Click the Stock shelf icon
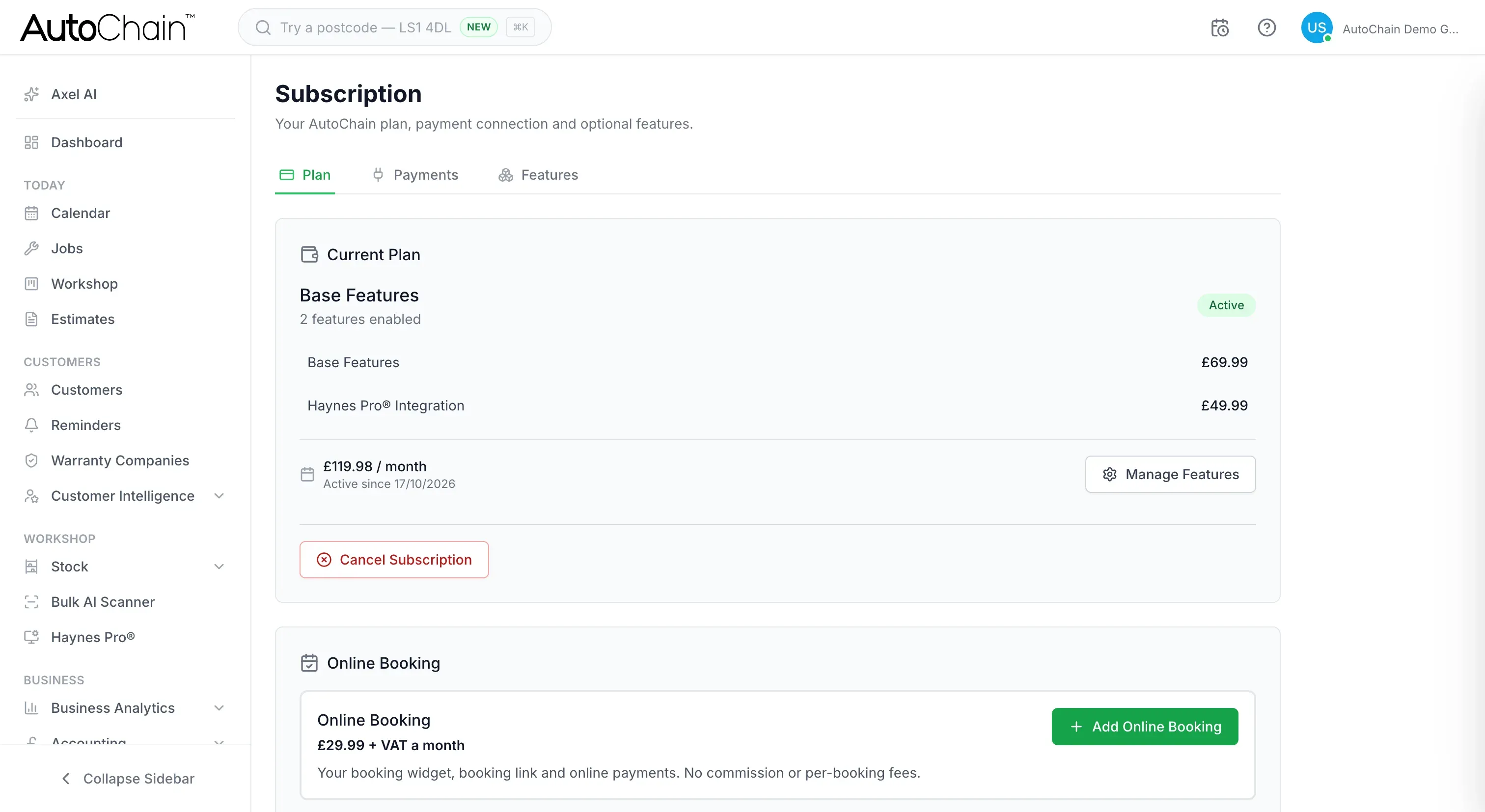1485x812 pixels. point(31,567)
